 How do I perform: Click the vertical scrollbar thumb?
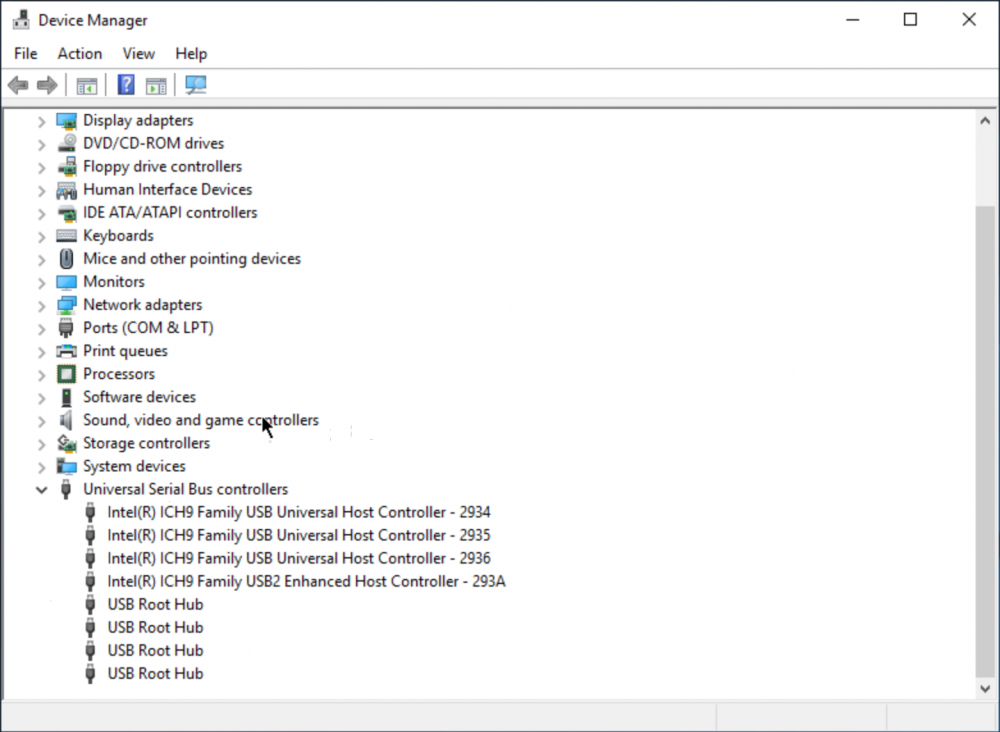[x=985, y=442]
